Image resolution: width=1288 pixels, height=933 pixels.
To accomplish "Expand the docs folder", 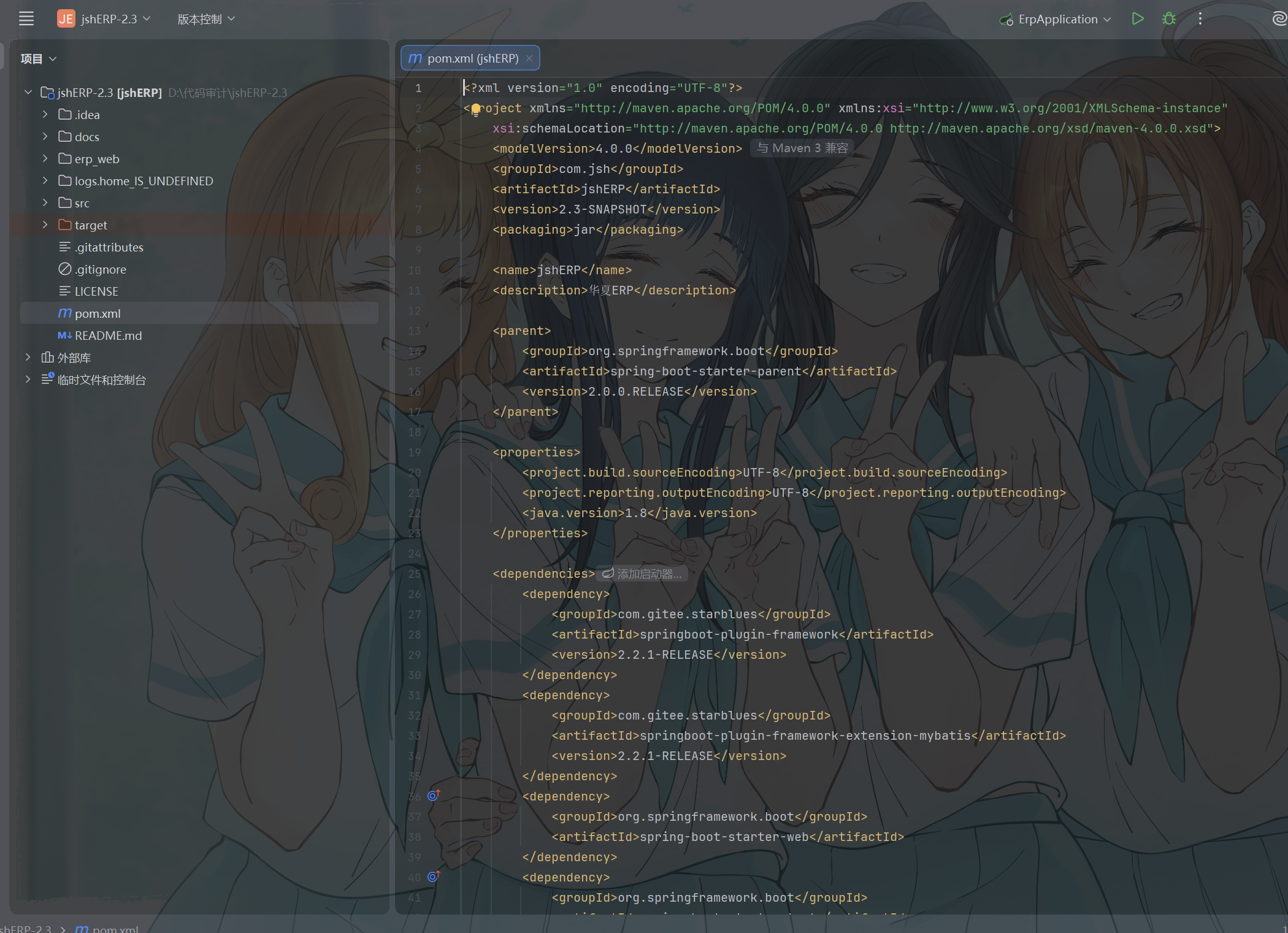I will point(45,136).
